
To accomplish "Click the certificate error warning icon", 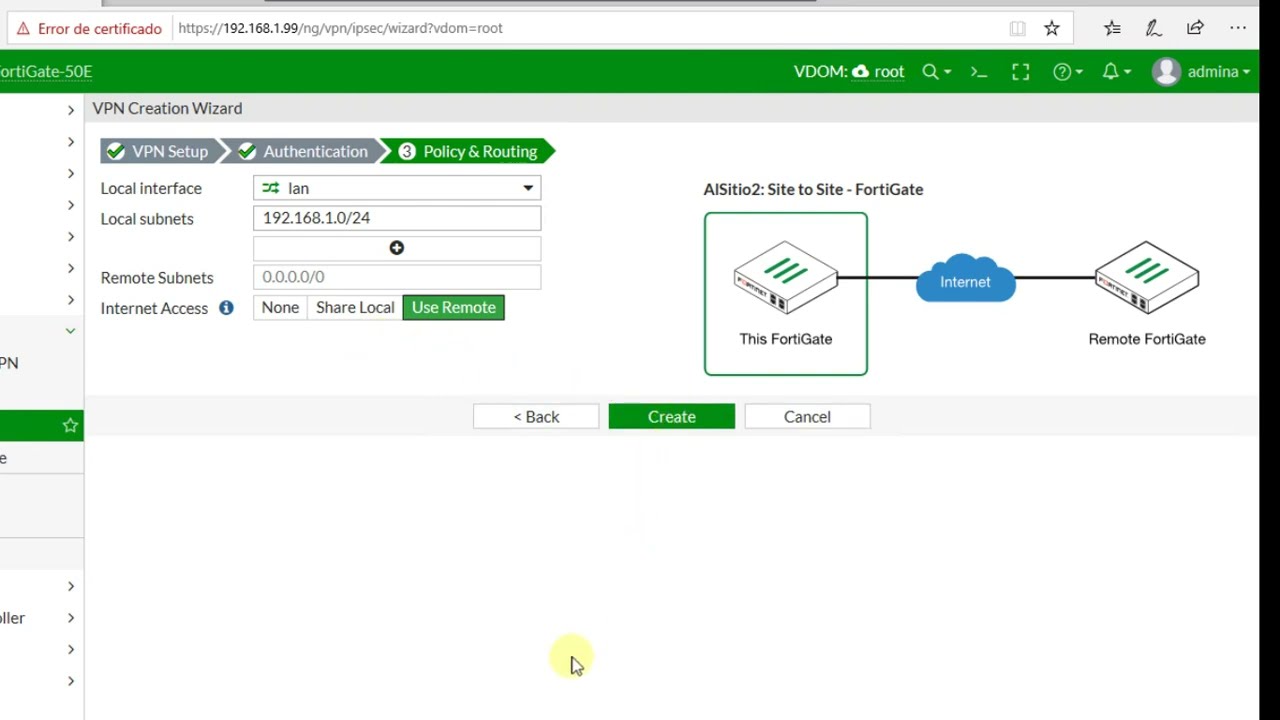I will click(23, 29).
